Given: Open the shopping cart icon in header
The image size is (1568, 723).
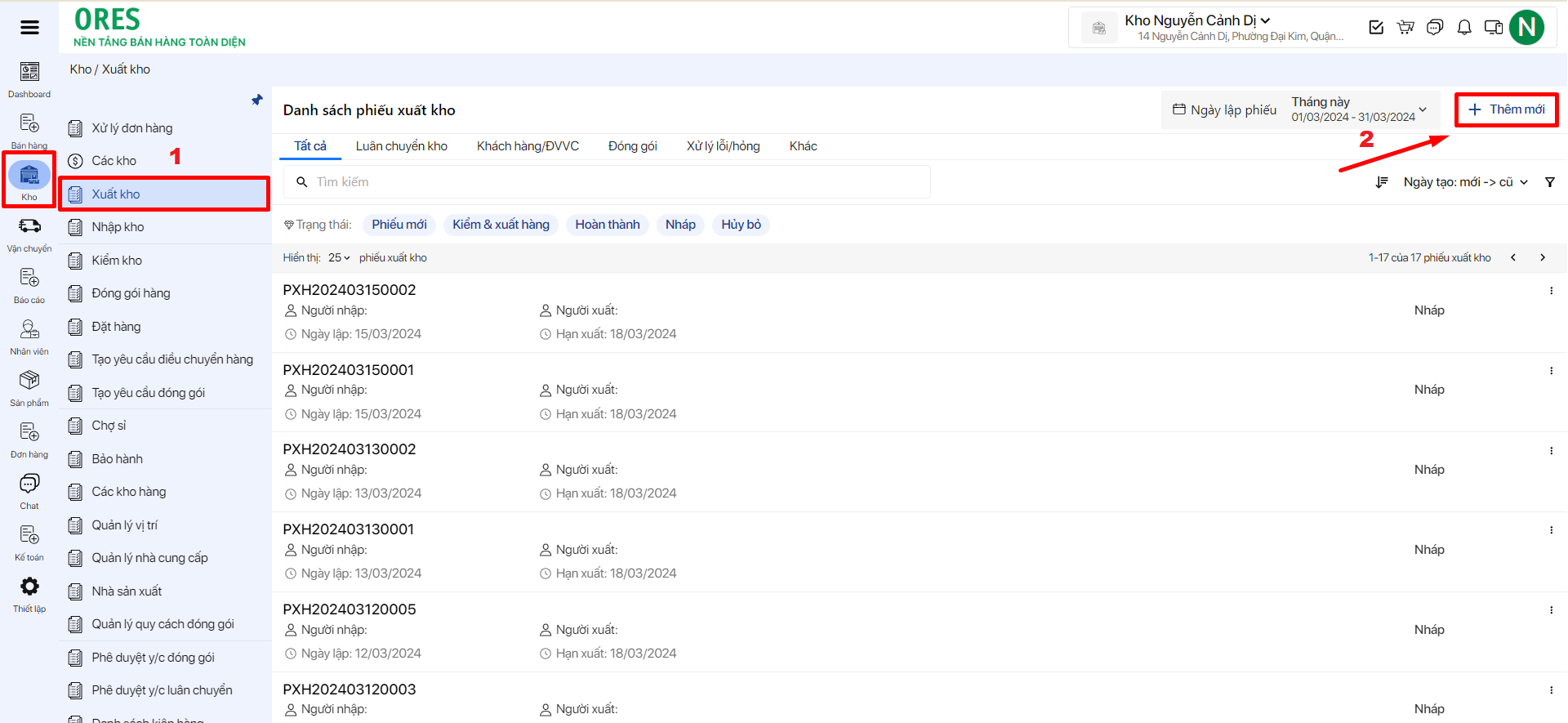Looking at the screenshot, I should pos(1405,28).
